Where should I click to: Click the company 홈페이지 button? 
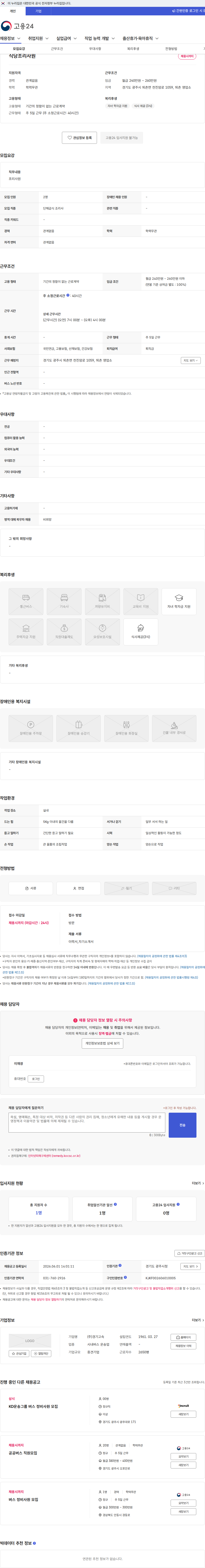(183, 1337)
